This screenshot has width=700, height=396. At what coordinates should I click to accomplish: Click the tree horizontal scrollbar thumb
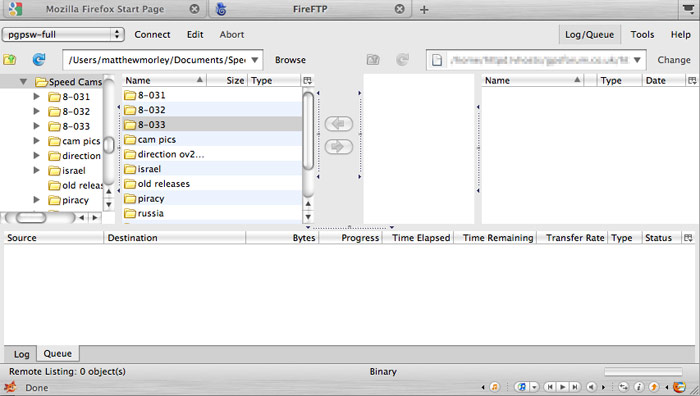(31, 217)
